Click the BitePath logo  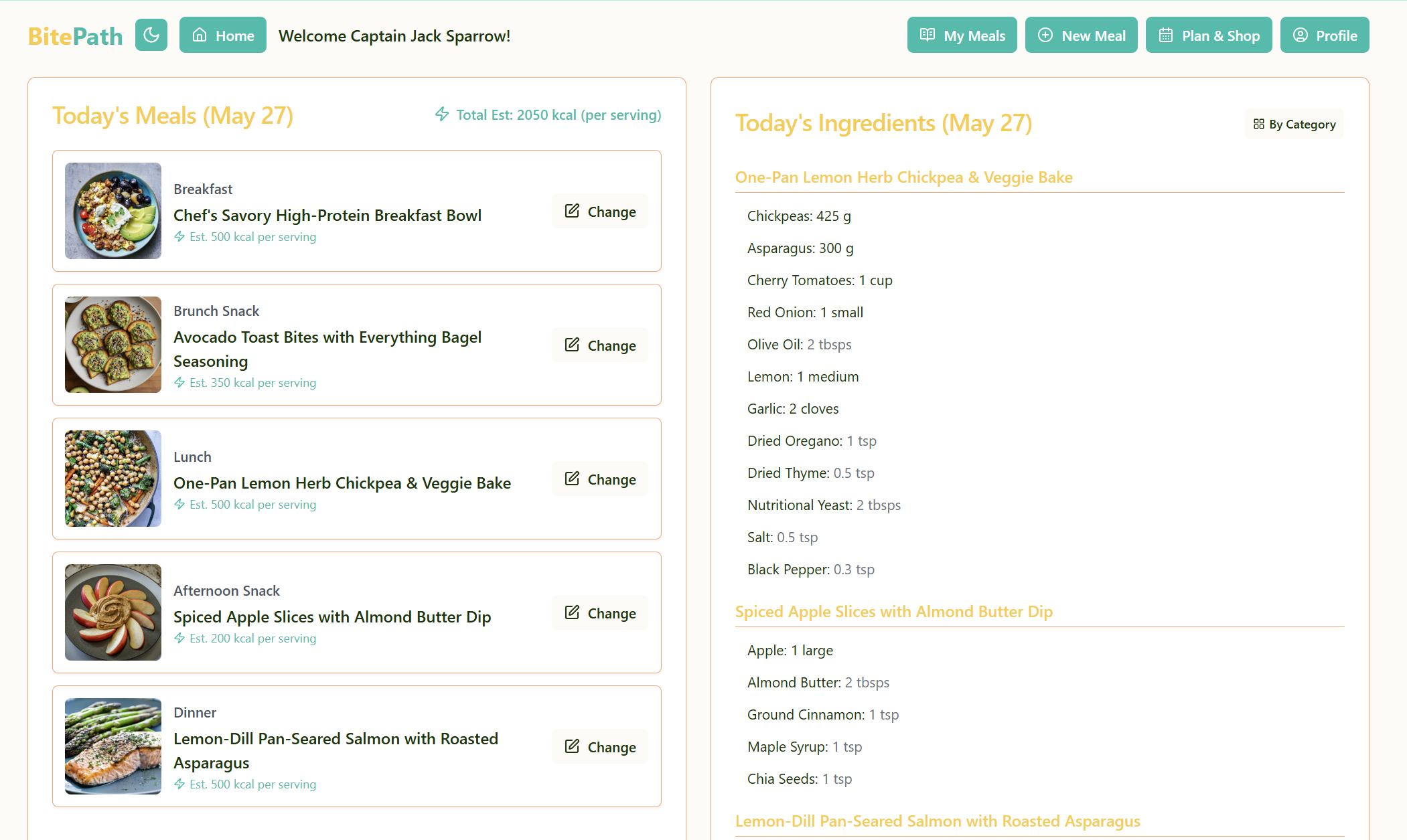(75, 36)
